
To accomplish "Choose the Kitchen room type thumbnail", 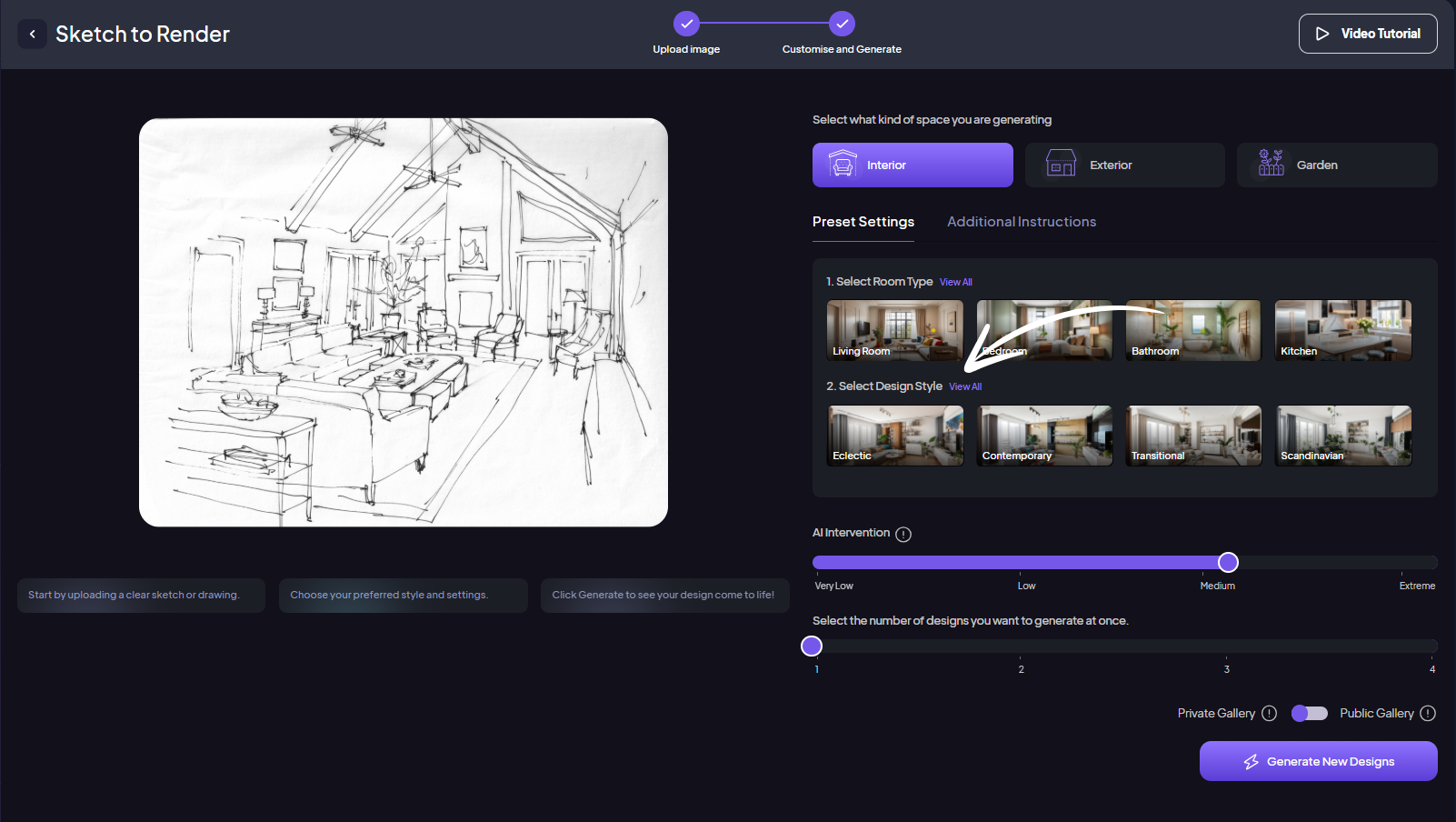I will click(1342, 330).
